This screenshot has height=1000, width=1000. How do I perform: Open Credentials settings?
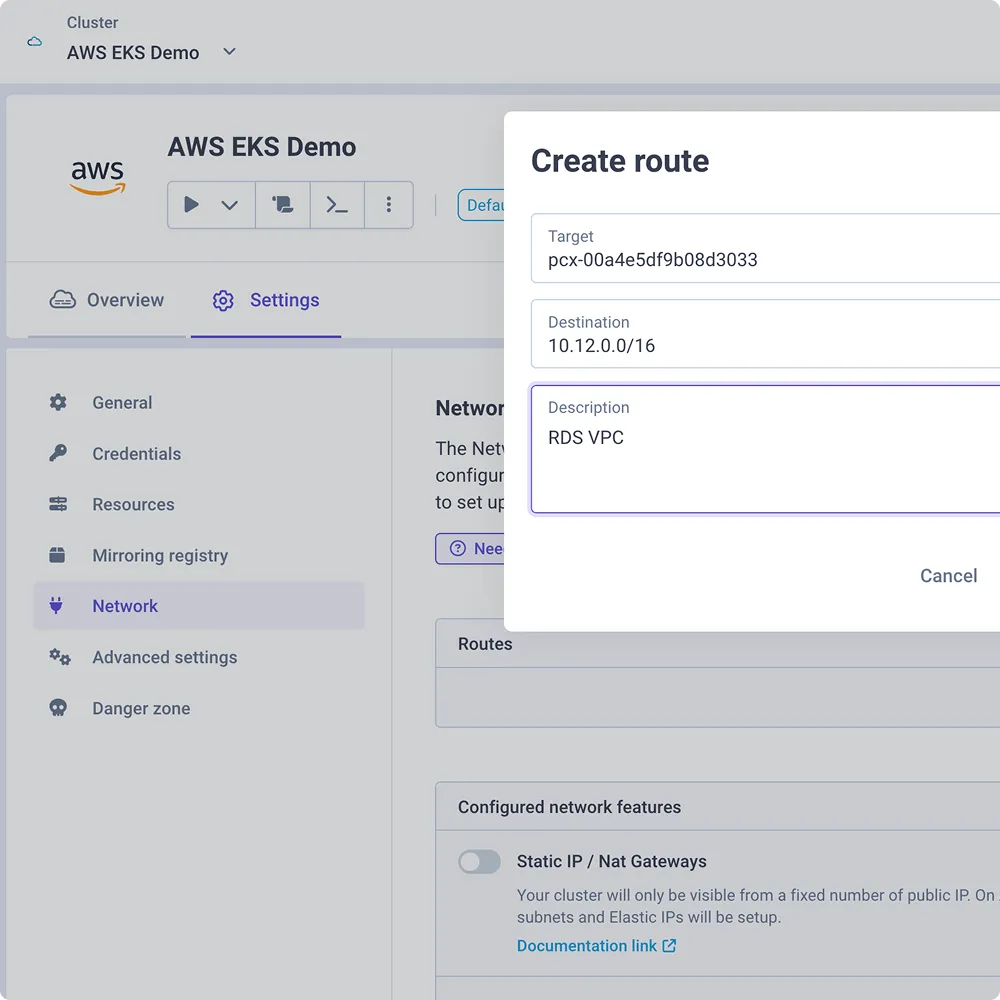[x=199, y=453]
